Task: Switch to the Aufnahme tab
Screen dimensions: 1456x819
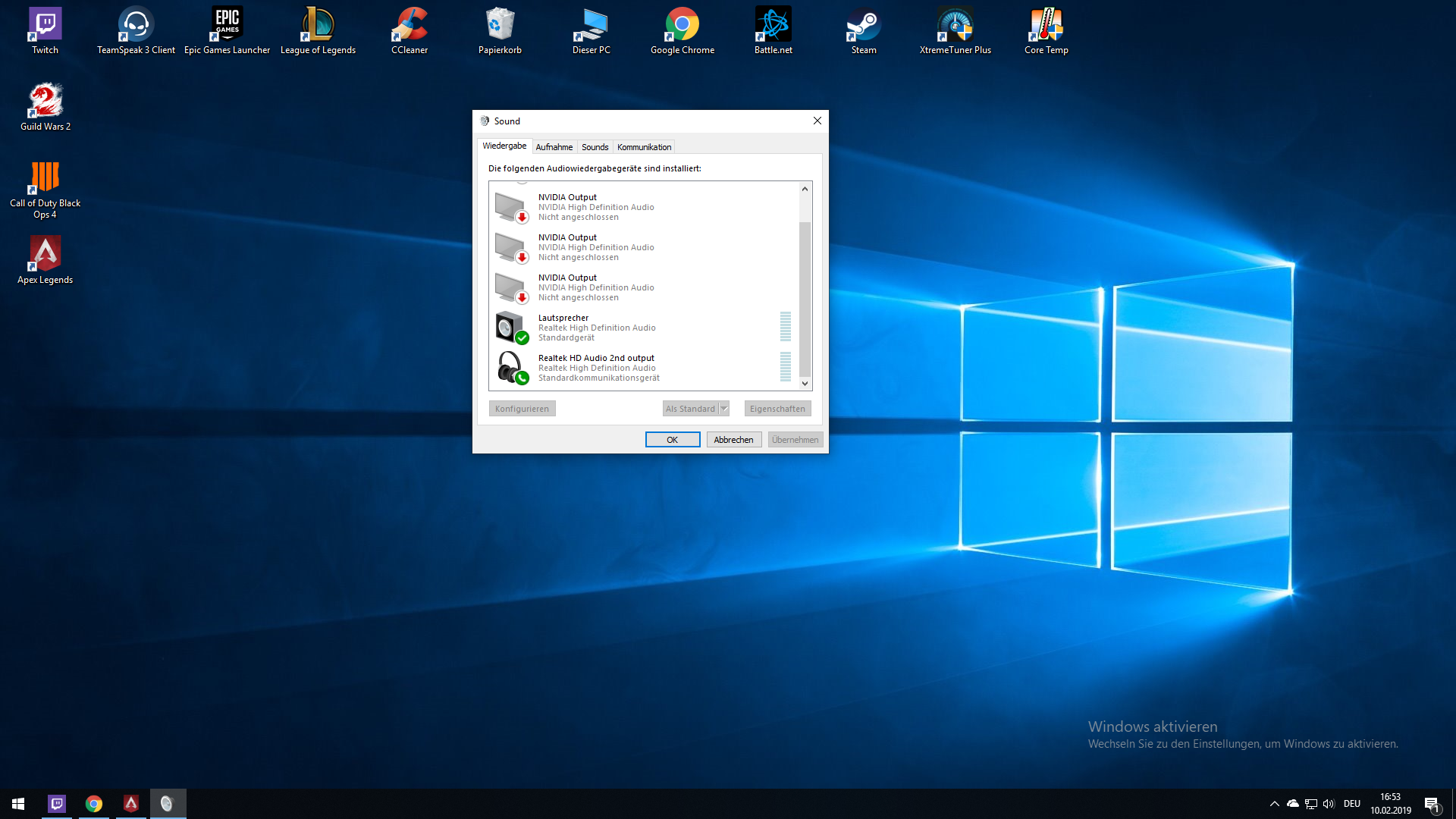Action: (554, 147)
